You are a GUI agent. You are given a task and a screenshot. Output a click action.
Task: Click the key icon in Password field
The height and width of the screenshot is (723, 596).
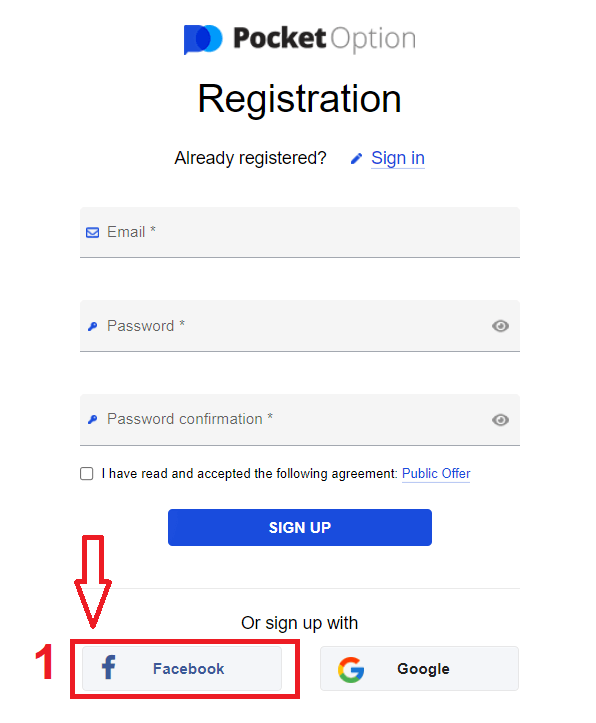click(93, 326)
